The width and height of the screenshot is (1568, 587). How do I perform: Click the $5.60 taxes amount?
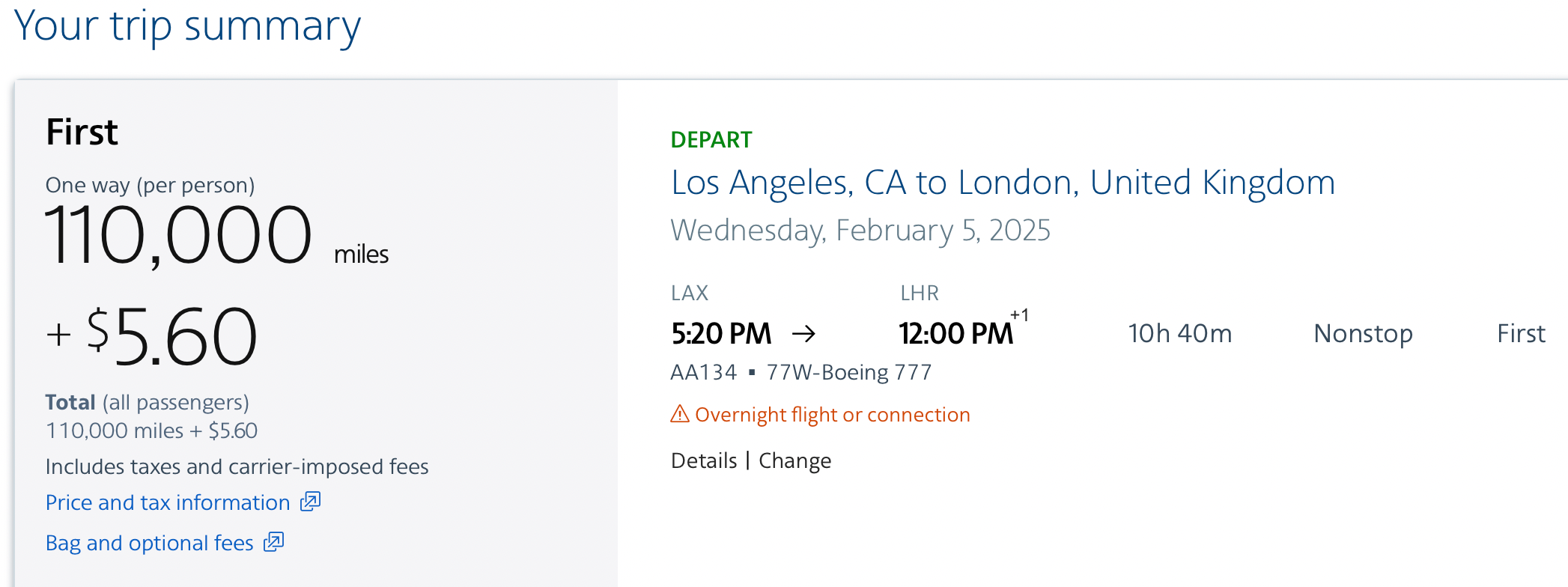(171, 336)
